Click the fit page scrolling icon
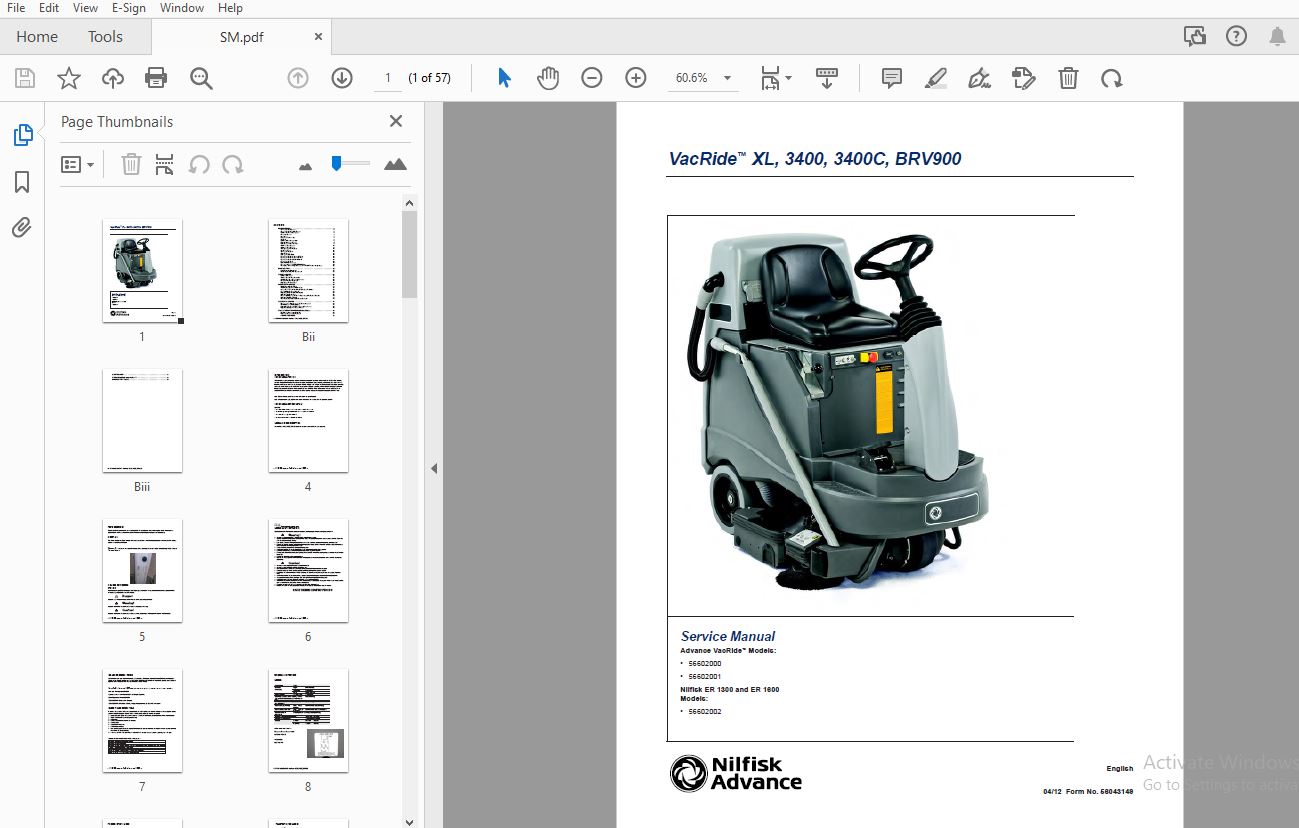This screenshot has height=828, width=1299. pos(770,78)
